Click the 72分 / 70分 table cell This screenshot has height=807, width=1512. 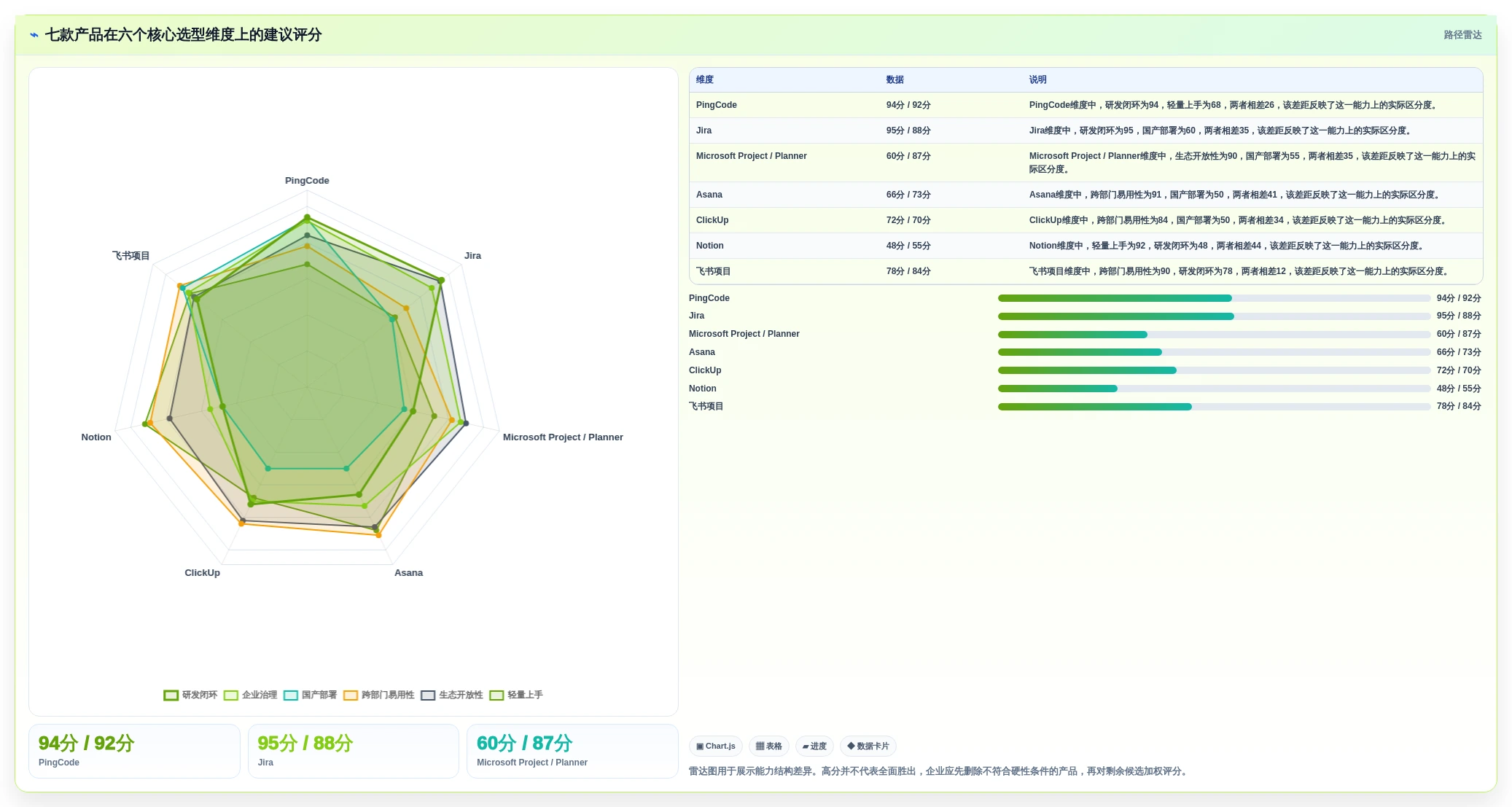click(908, 220)
